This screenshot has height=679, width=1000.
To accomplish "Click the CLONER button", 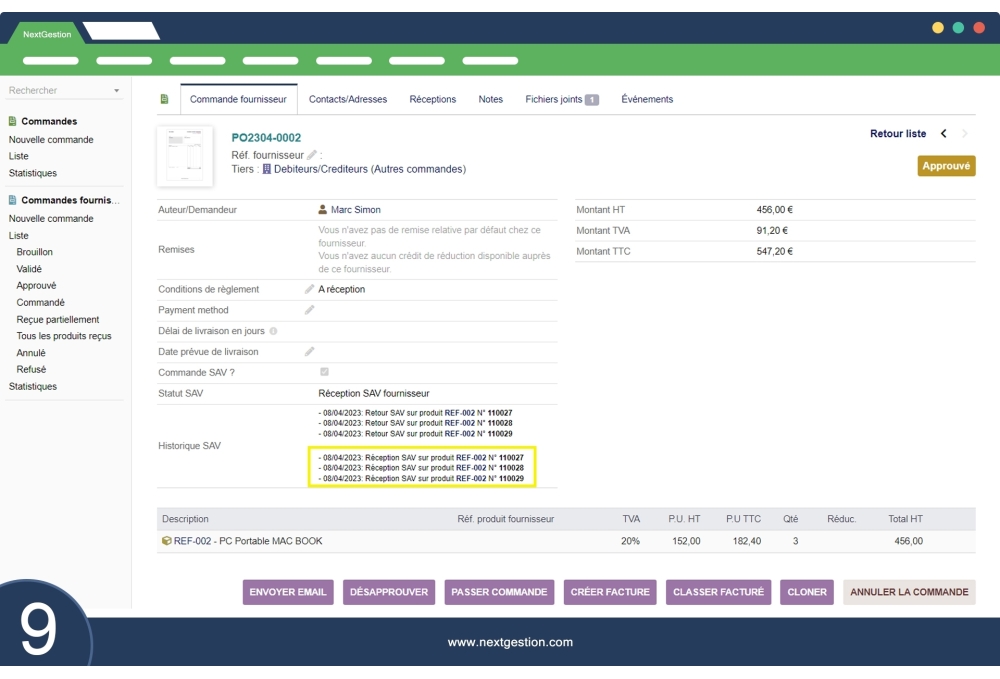I will [807, 592].
